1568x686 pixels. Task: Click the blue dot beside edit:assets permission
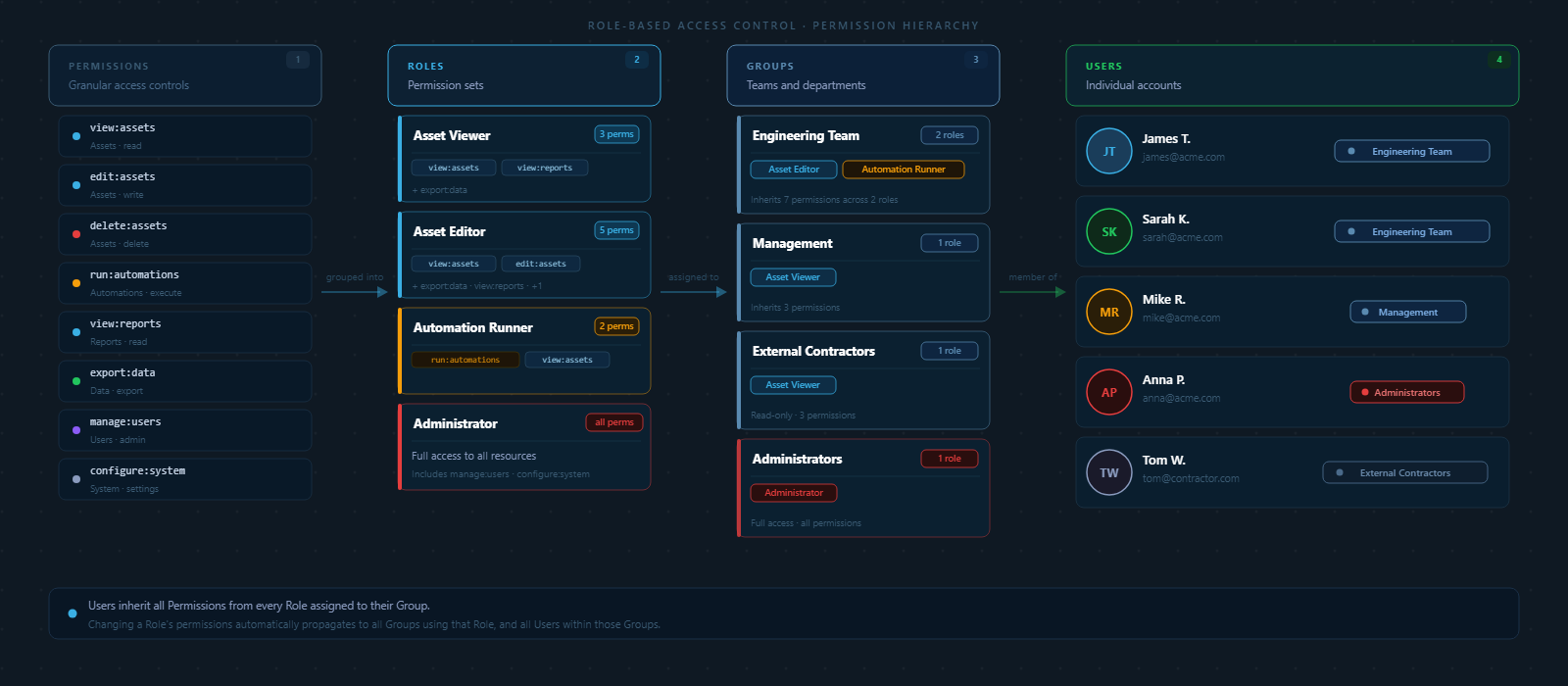[76, 185]
